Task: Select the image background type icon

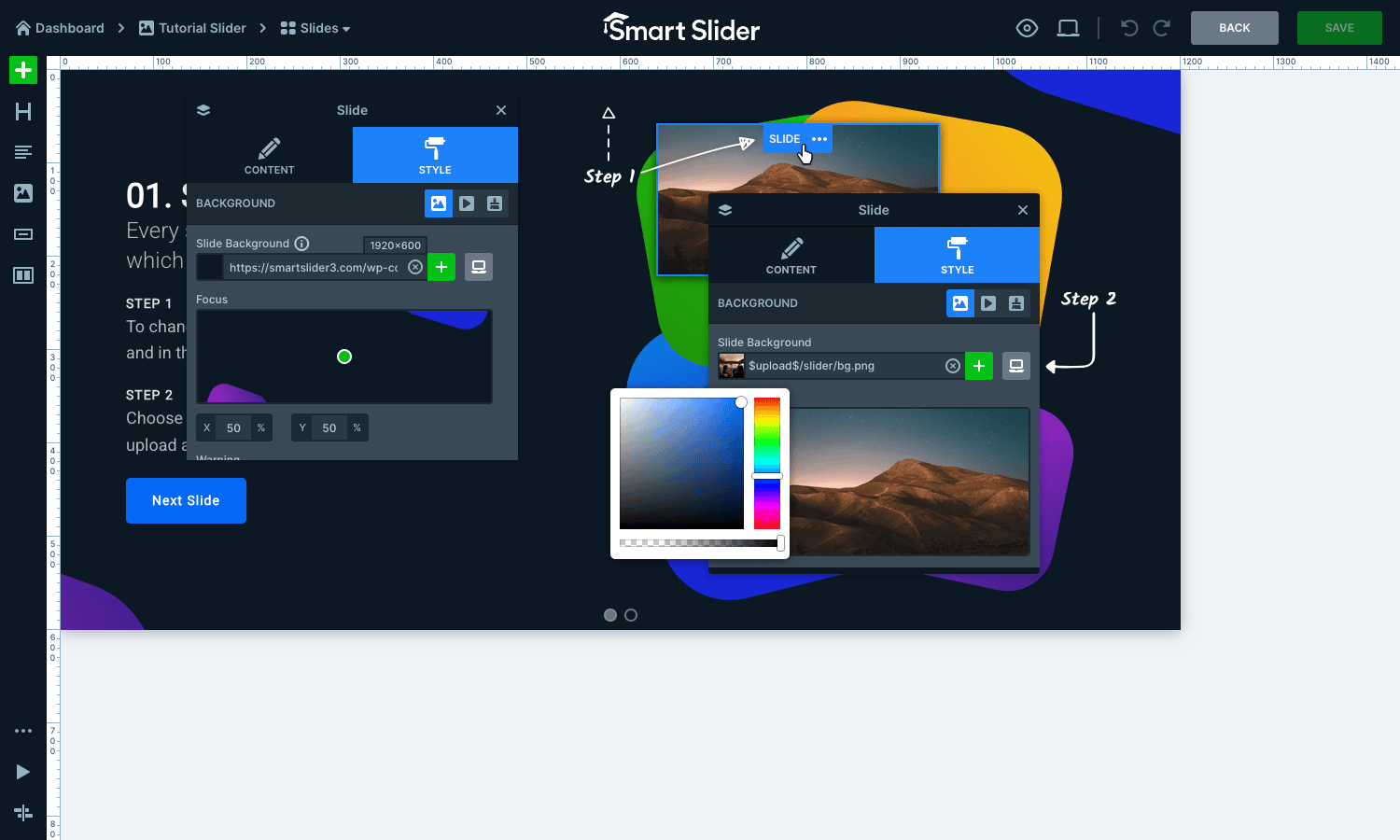Action: pos(439,203)
